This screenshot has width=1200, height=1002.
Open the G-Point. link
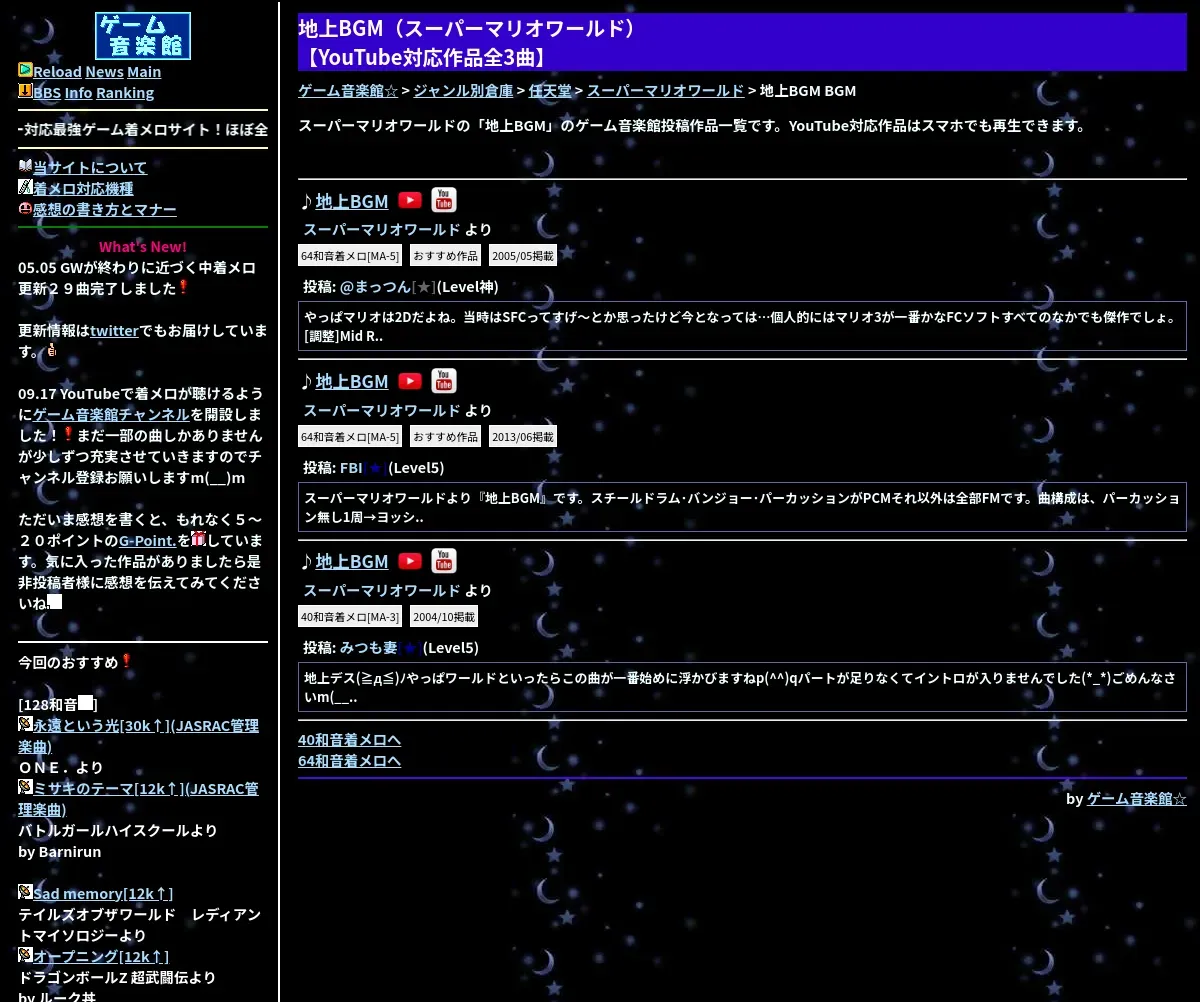(x=148, y=541)
